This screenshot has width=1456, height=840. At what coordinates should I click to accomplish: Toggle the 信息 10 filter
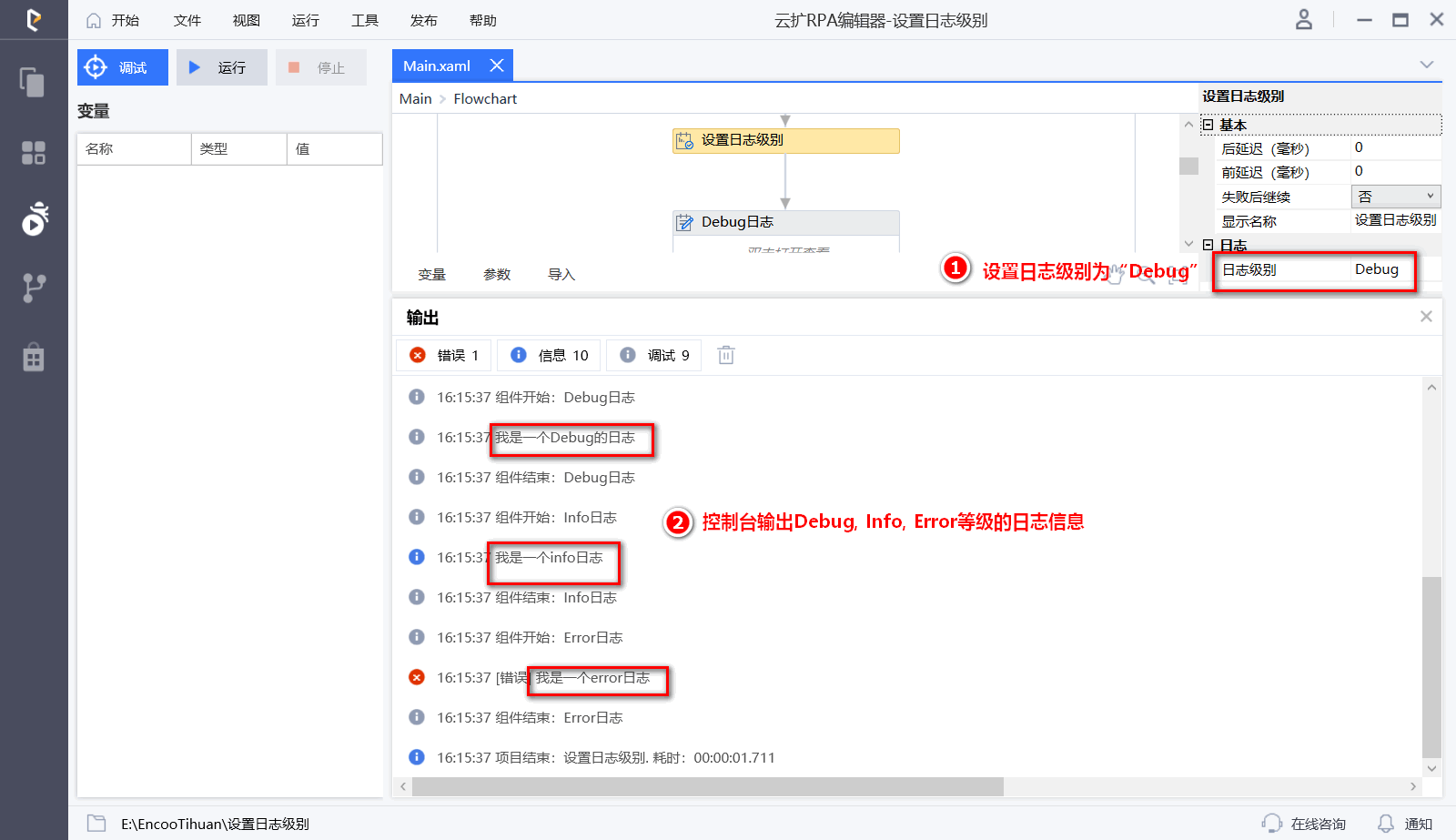click(549, 355)
